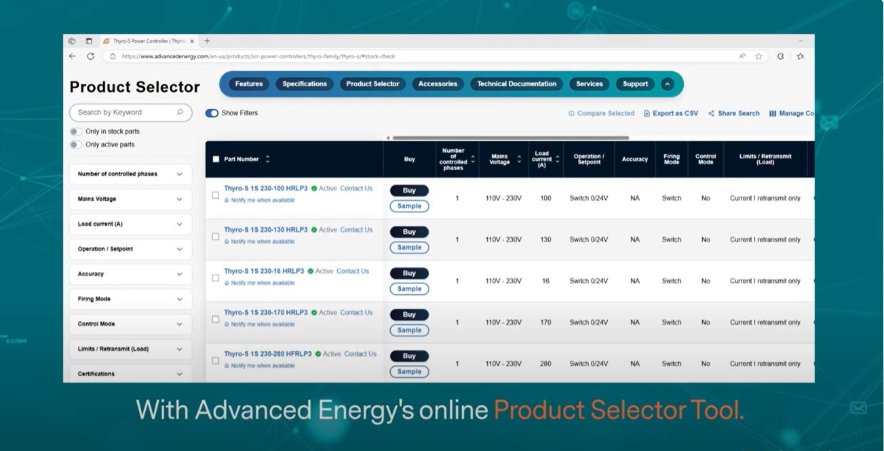Screen dimensions: 884x451
Task: Open a new browser tab with plus icon
Action: click(207, 41)
